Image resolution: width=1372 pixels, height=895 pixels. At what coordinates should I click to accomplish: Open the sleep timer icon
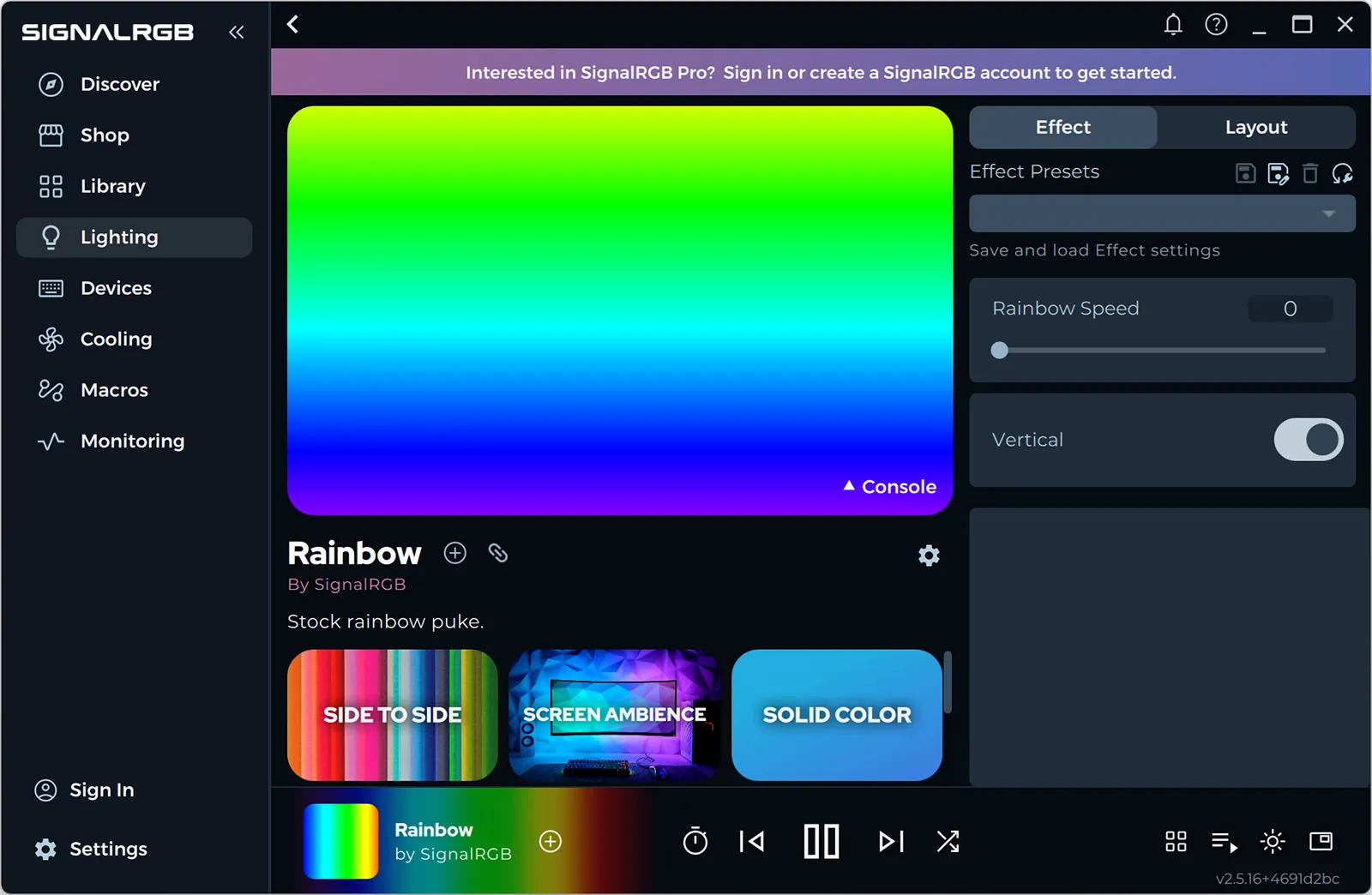(x=695, y=841)
